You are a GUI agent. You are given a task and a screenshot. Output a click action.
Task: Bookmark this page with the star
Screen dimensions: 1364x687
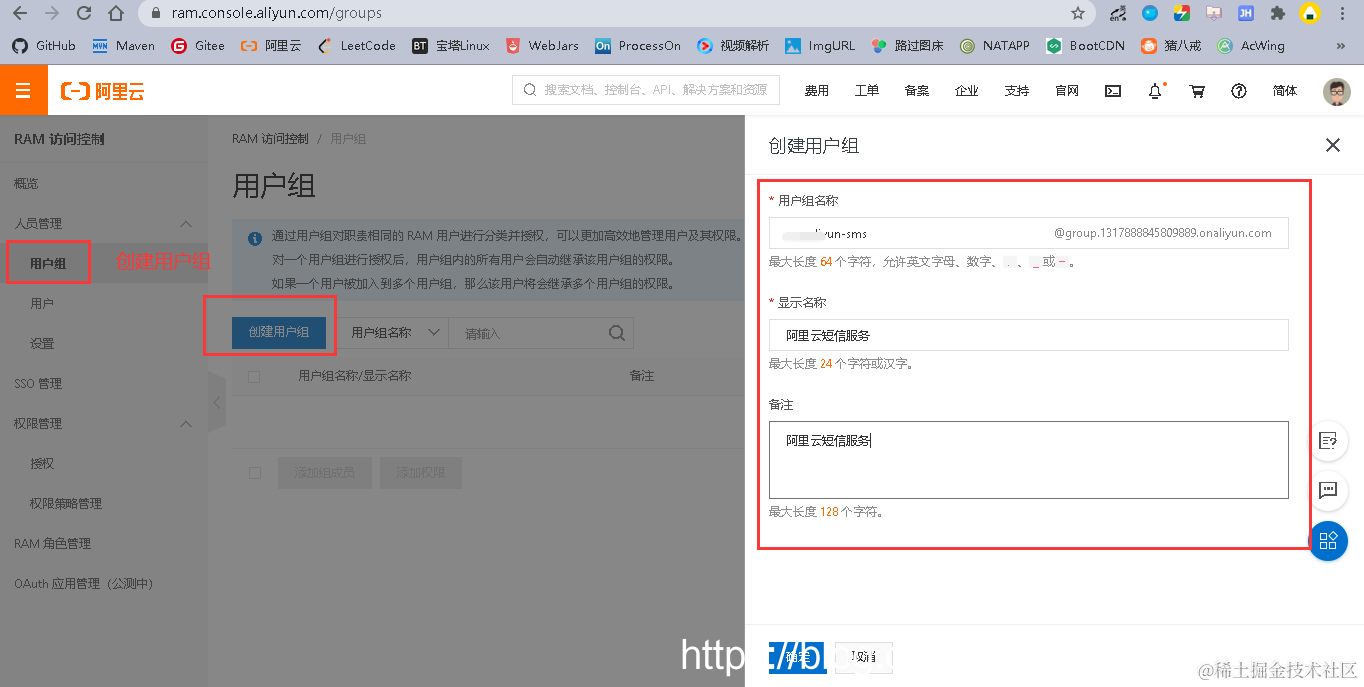click(x=1077, y=14)
